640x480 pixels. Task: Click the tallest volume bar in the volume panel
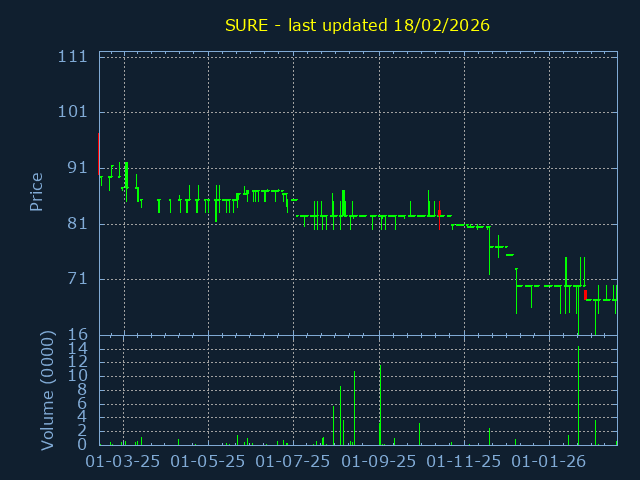coord(578,396)
